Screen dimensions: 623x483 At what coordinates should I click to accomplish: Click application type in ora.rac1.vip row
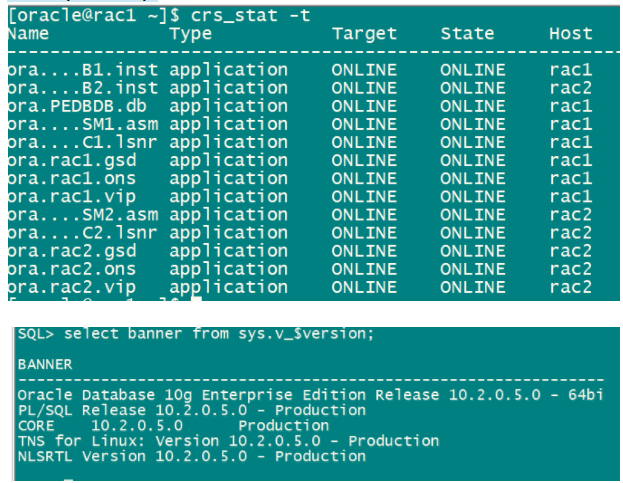coord(229,197)
